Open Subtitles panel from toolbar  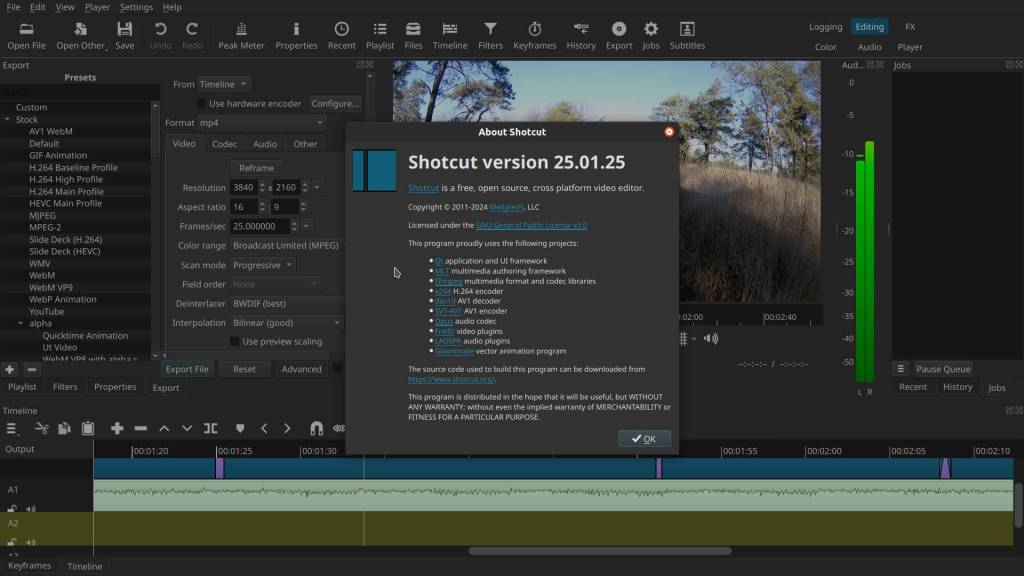coord(687,36)
